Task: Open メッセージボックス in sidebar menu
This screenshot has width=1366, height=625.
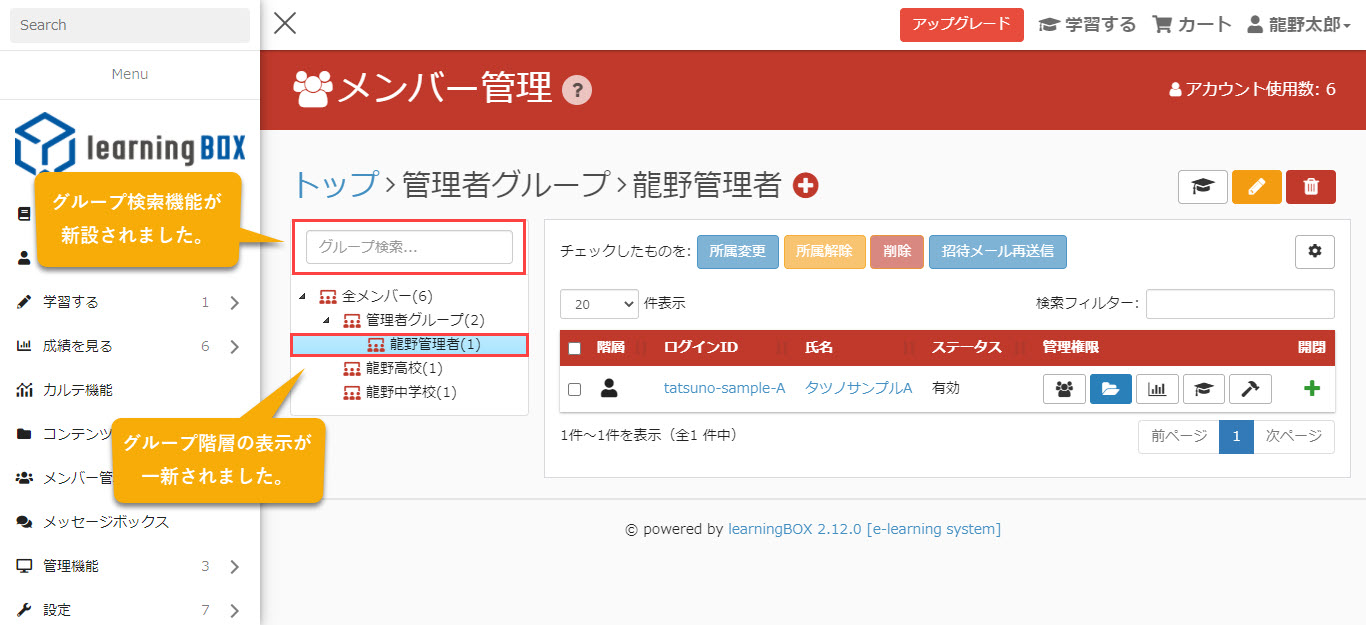Action: [x=105, y=522]
